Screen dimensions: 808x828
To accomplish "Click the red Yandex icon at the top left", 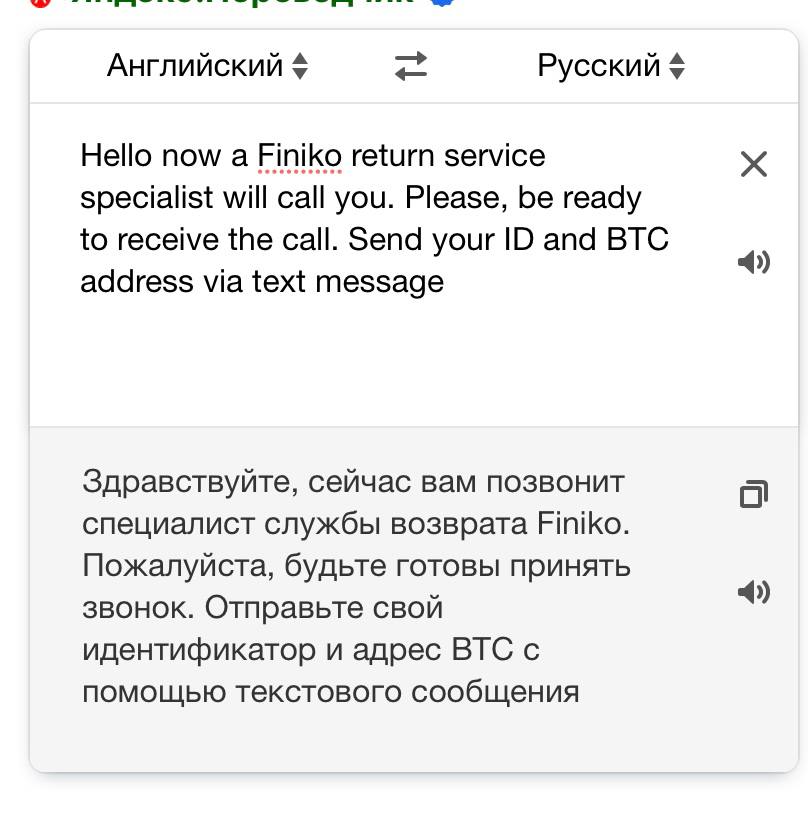I will pyautogui.click(x=40, y=3).
